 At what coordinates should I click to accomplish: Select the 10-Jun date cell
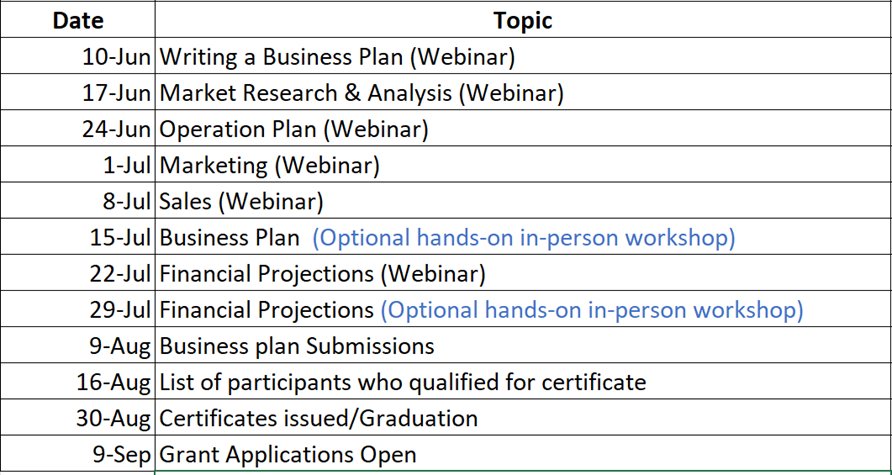coord(116,57)
